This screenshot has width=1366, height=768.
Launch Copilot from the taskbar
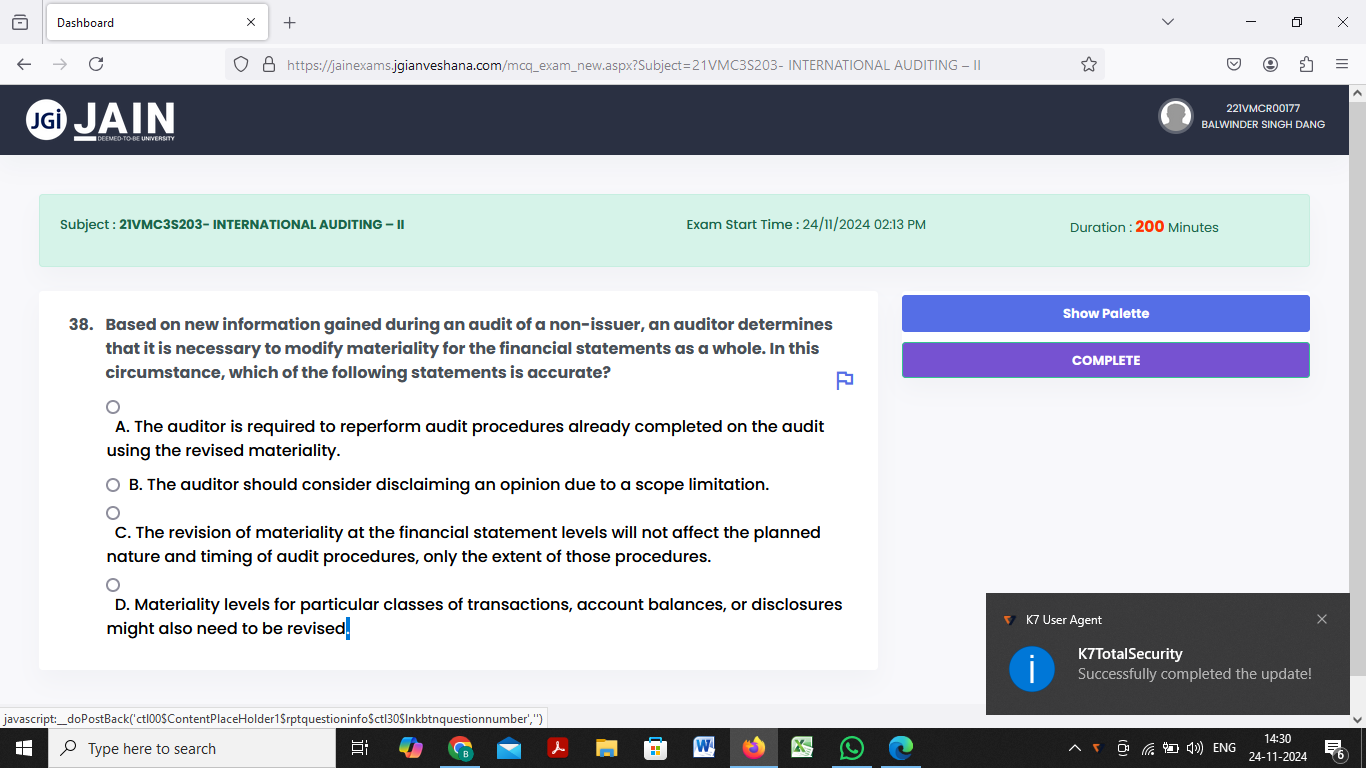(x=410, y=748)
